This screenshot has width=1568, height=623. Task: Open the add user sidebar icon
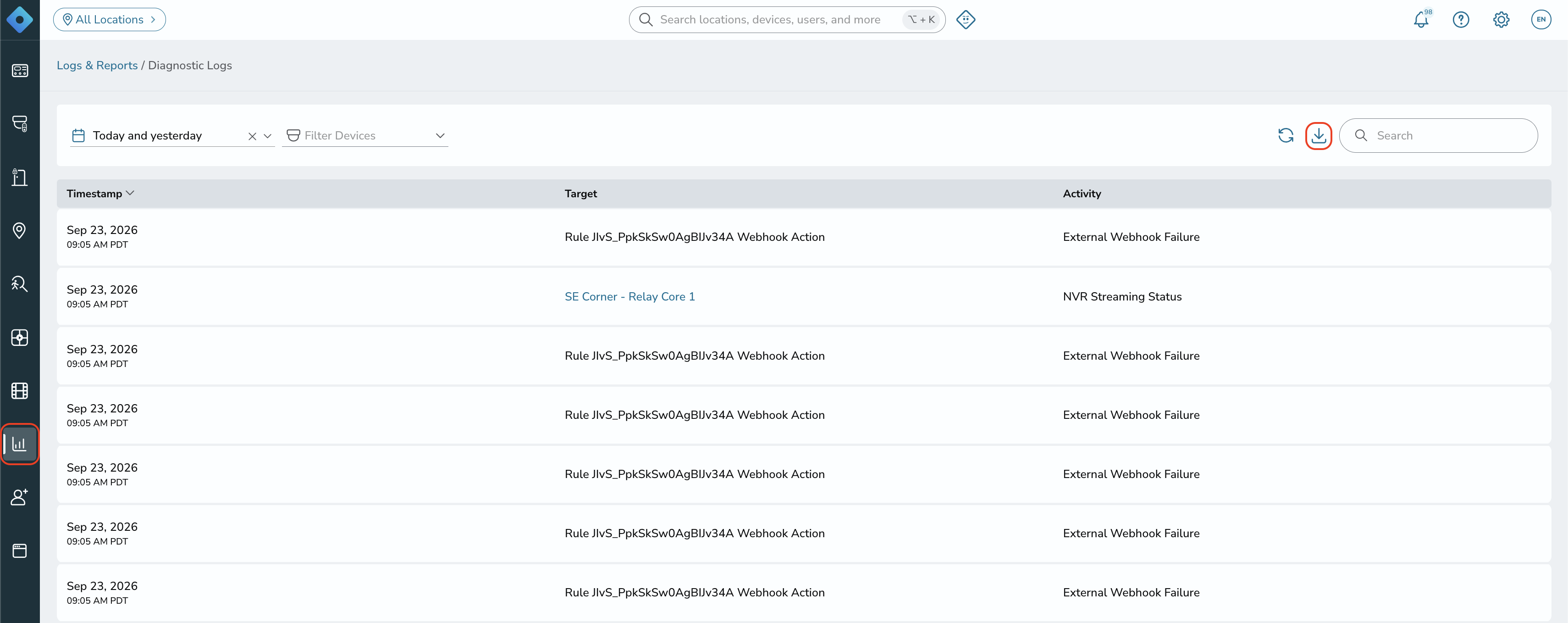pos(19,497)
